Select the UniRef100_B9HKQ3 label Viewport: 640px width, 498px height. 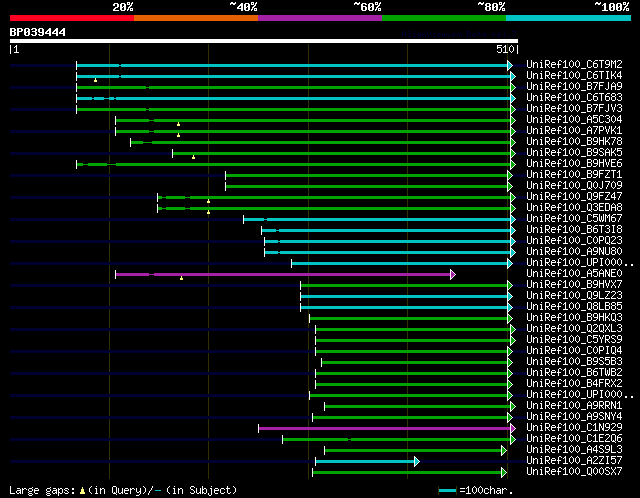click(x=574, y=318)
